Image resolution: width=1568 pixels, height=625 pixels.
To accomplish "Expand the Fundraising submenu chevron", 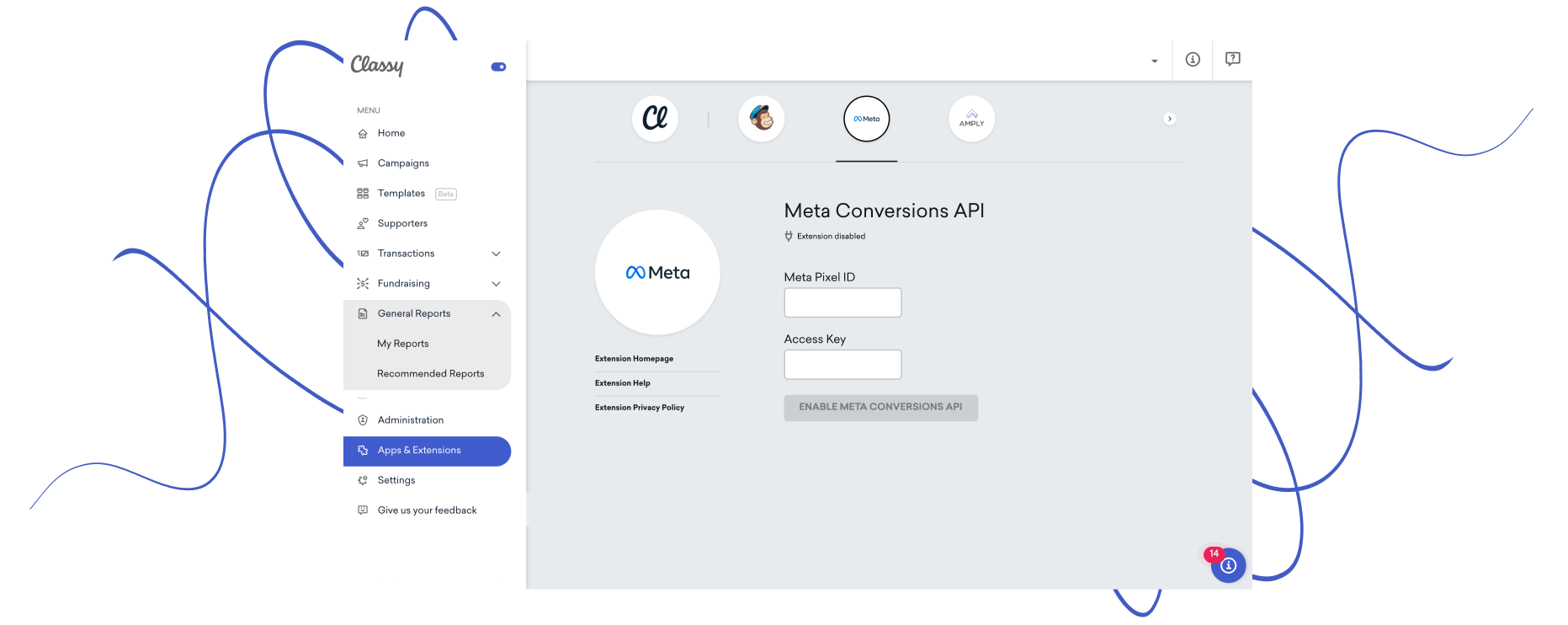I will click(496, 284).
